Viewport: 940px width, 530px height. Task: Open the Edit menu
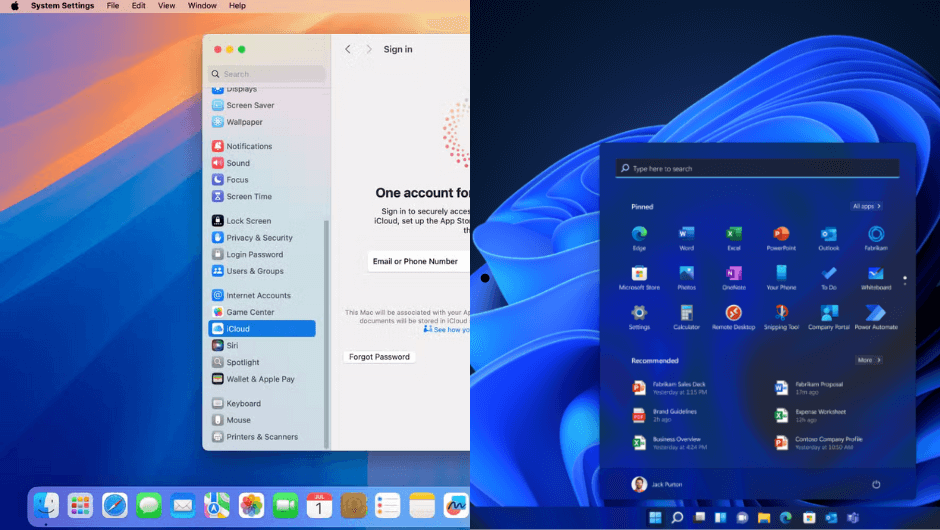138,5
